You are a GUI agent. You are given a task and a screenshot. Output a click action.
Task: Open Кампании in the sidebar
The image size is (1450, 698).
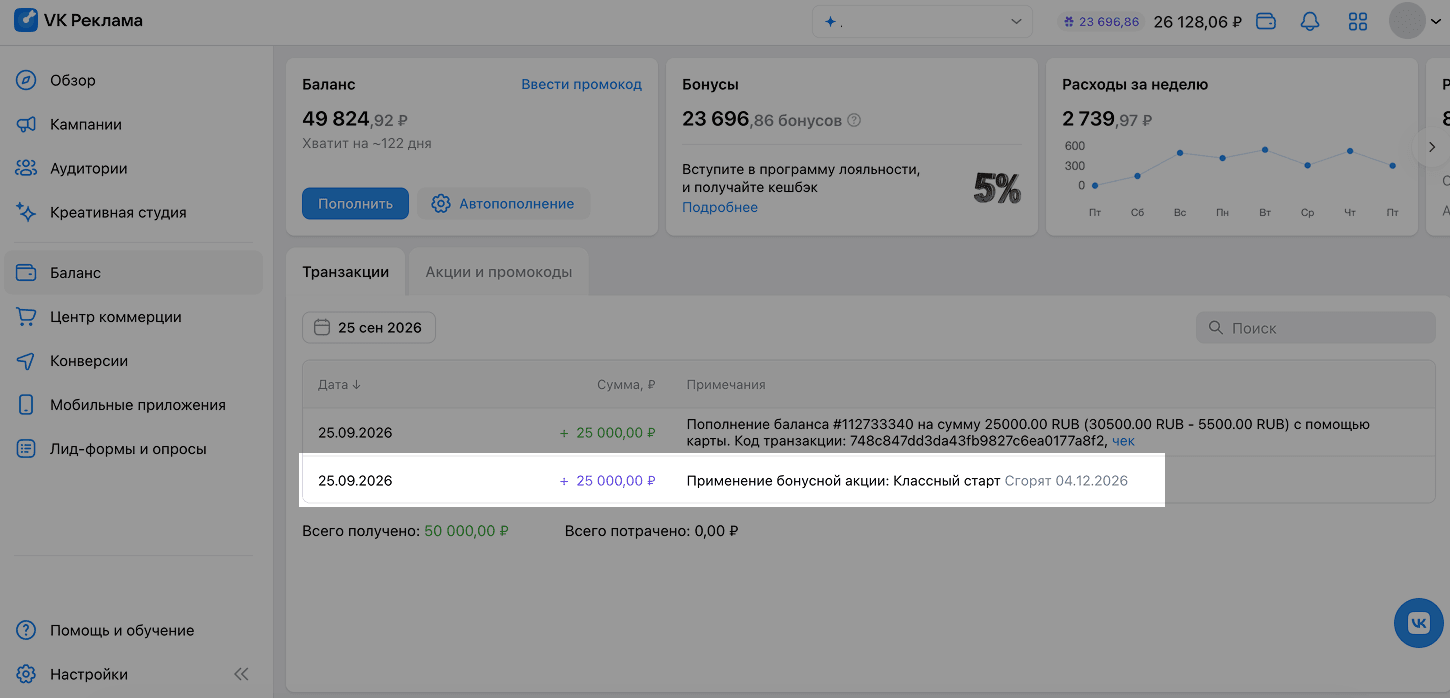tap(133, 125)
